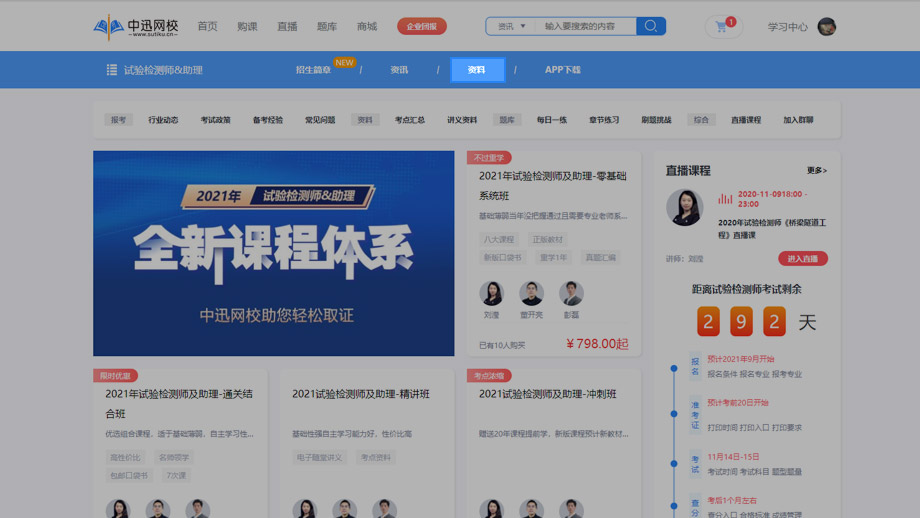Select the 招生简章 tab

click(313, 70)
